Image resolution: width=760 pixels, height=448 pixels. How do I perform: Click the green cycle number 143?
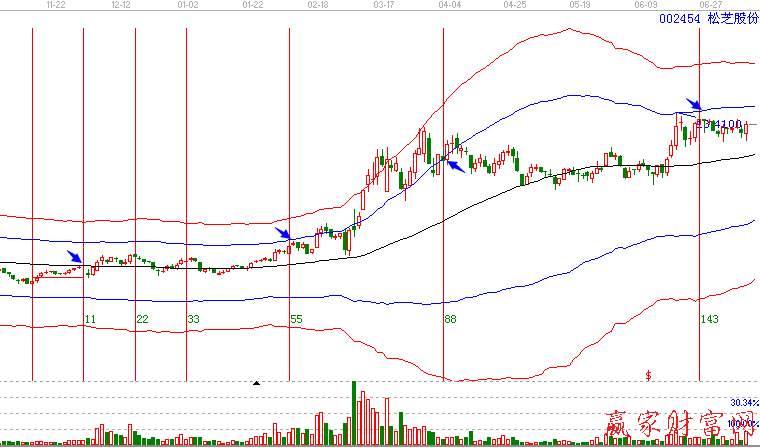[710, 319]
